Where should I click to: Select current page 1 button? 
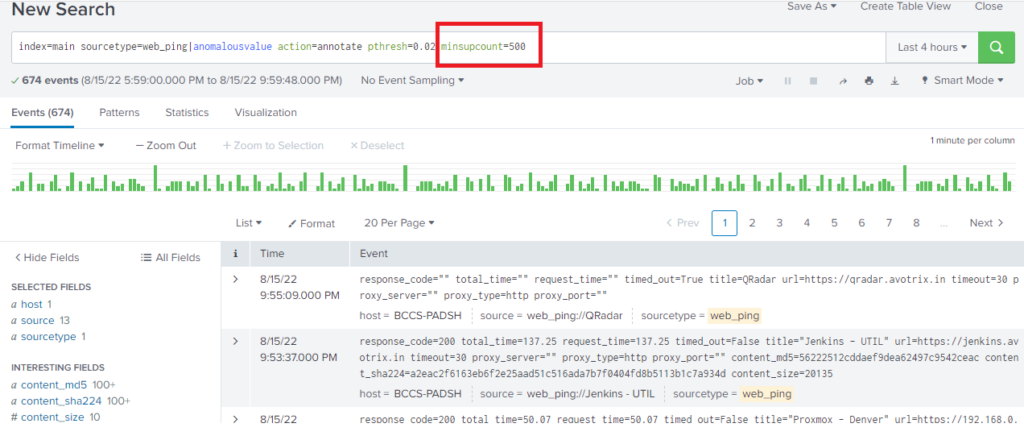[x=724, y=223]
